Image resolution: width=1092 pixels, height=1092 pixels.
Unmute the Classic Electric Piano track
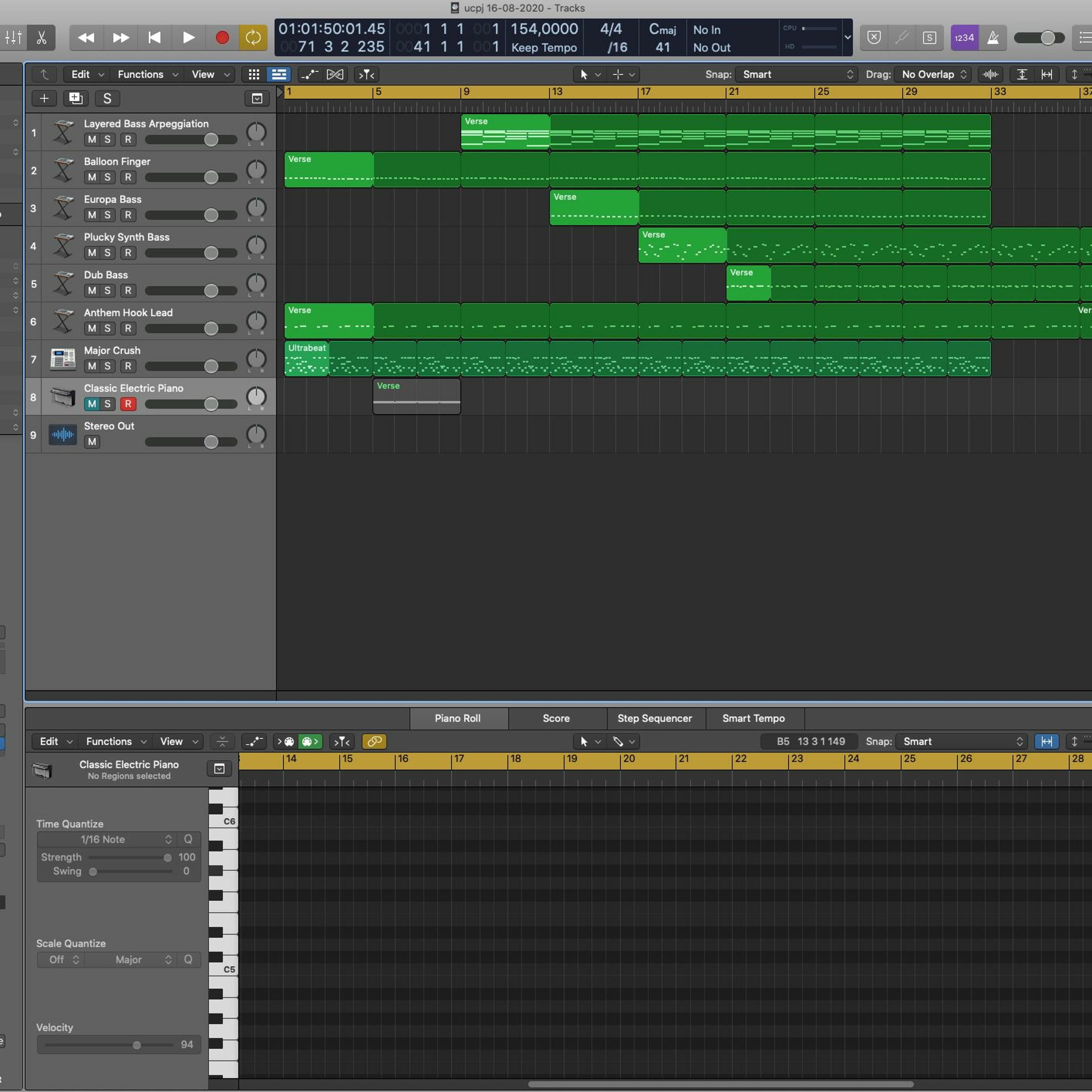click(92, 404)
